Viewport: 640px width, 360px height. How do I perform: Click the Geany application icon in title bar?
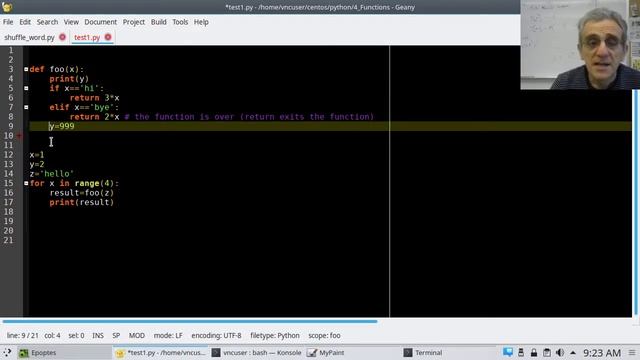click(x=7, y=7)
